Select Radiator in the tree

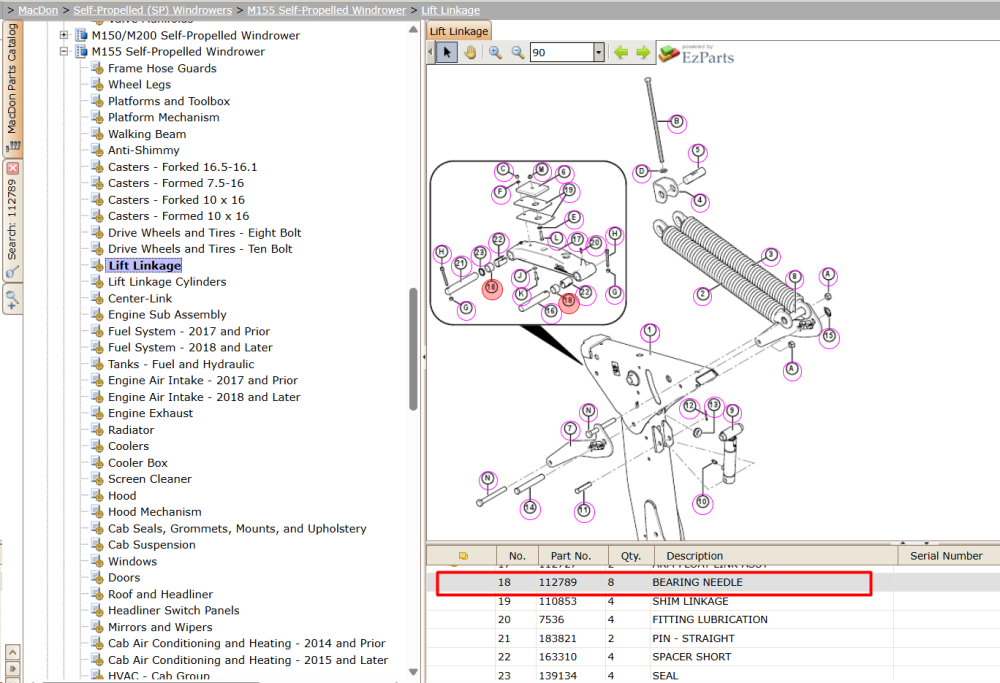pyautogui.click(x=131, y=430)
